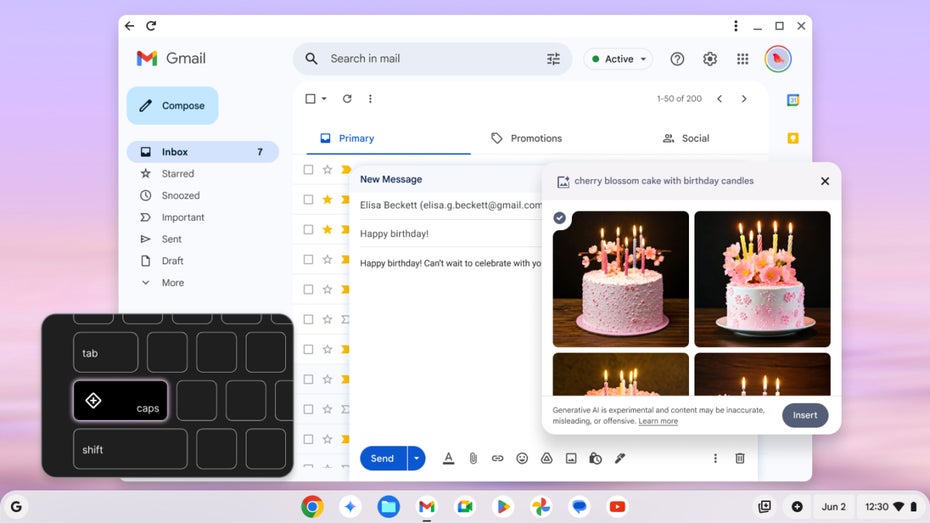The image size is (930, 523).
Task: Check the third email's checkbox
Action: (x=308, y=229)
